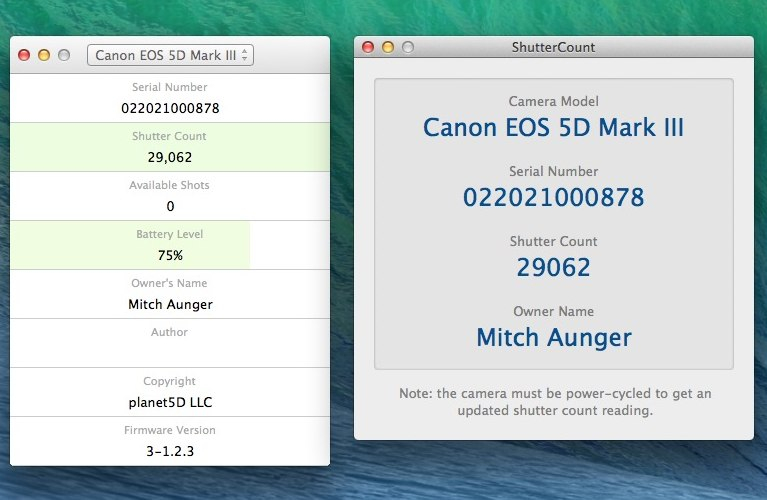Click the large 29062 shutter count in ShutterCount
This screenshot has width=767, height=500.
coord(553,267)
